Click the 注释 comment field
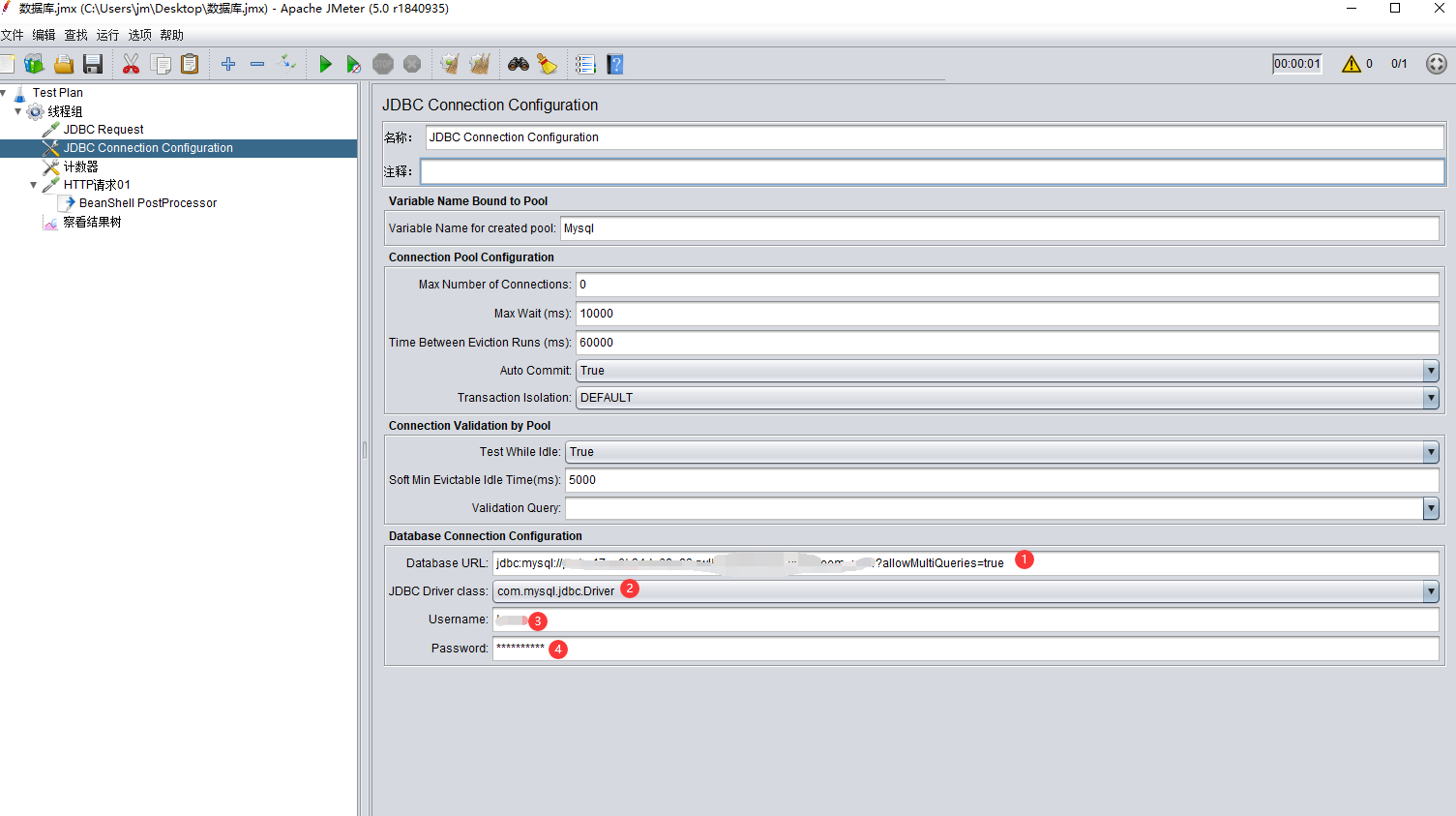The image size is (1456, 816). click(x=933, y=171)
